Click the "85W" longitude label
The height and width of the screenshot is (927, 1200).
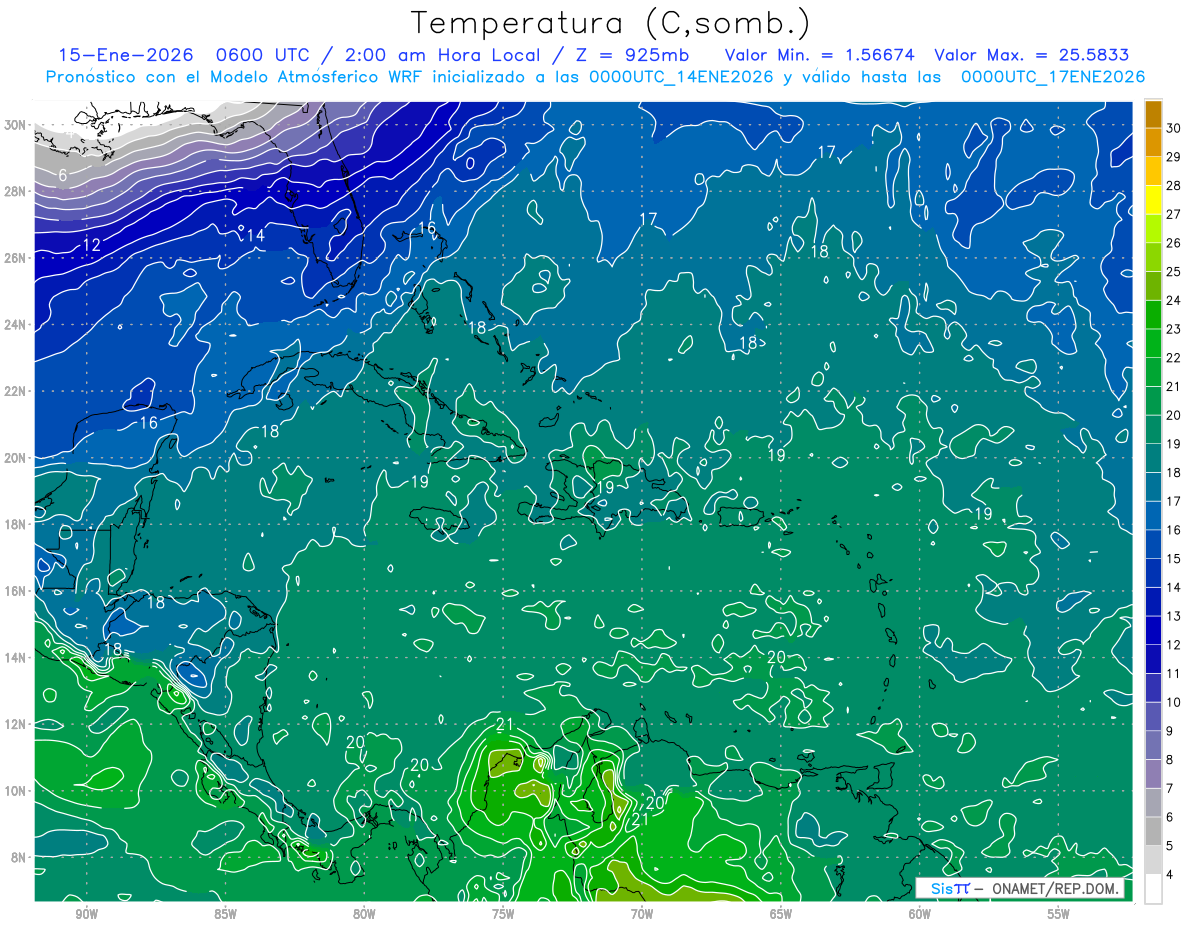click(x=225, y=914)
